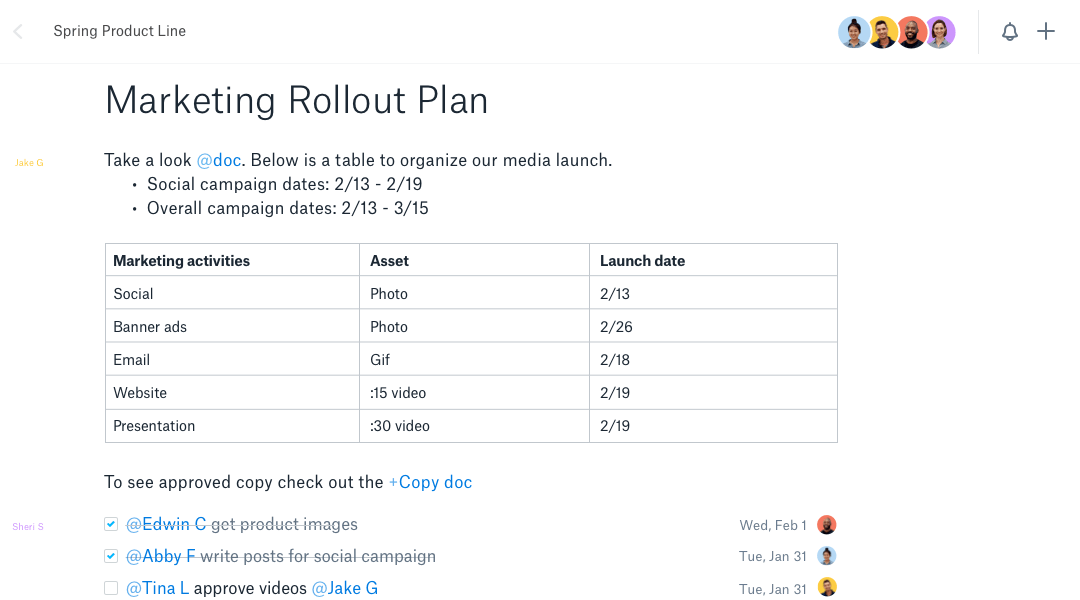Go back using the back arrow

pos(16,31)
